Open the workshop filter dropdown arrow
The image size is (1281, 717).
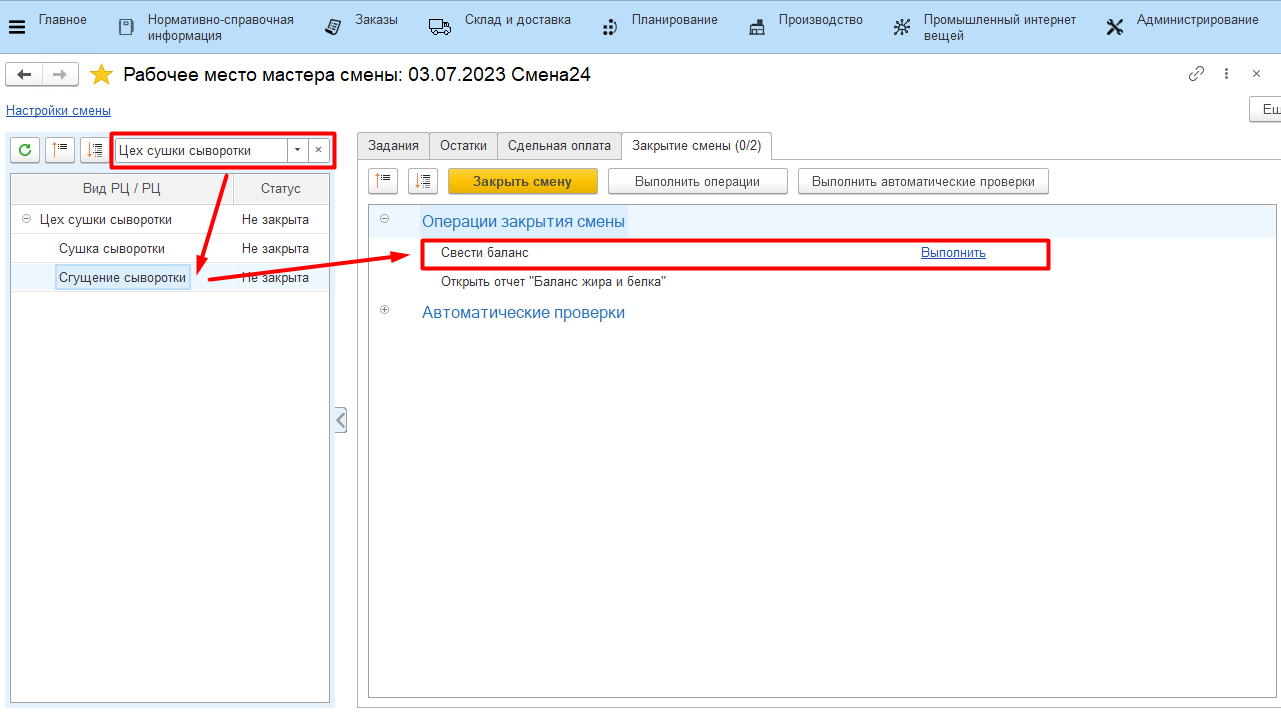click(x=297, y=150)
